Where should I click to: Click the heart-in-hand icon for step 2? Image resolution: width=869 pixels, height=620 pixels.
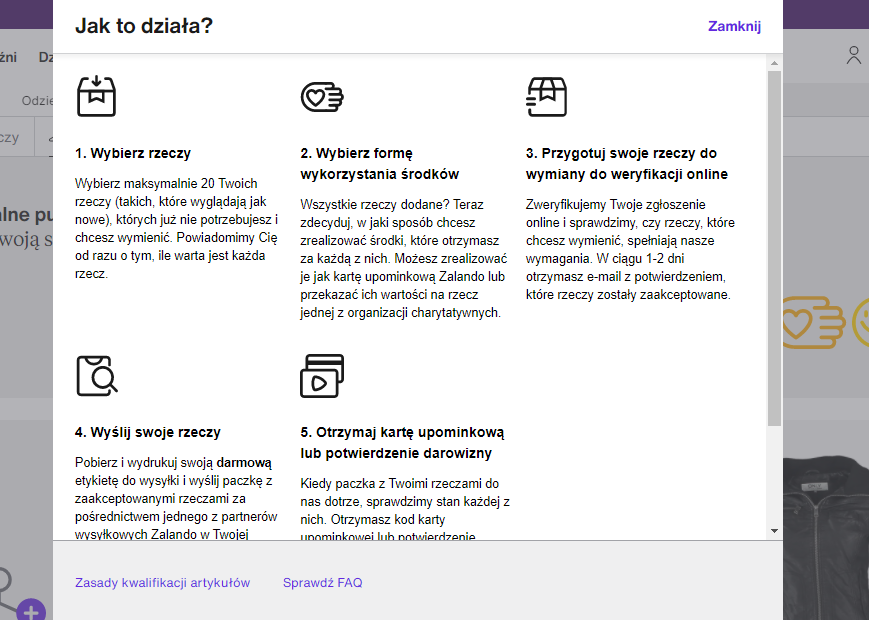[x=322, y=97]
